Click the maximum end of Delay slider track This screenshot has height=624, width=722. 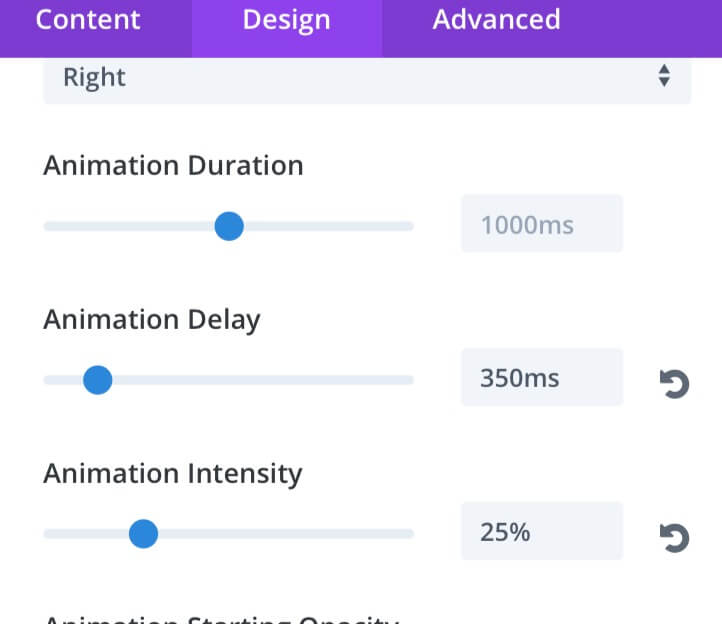(410, 380)
